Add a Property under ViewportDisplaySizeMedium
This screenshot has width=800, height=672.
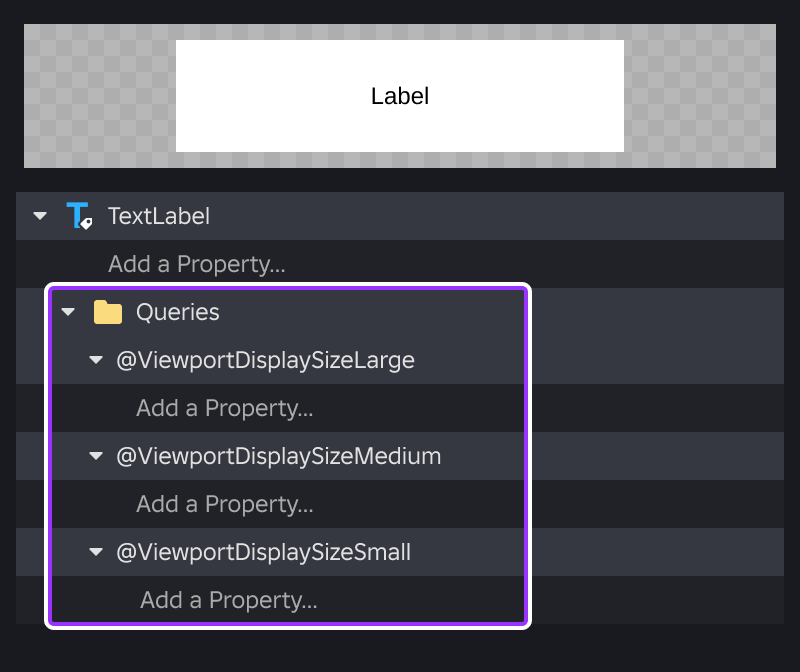click(x=224, y=504)
